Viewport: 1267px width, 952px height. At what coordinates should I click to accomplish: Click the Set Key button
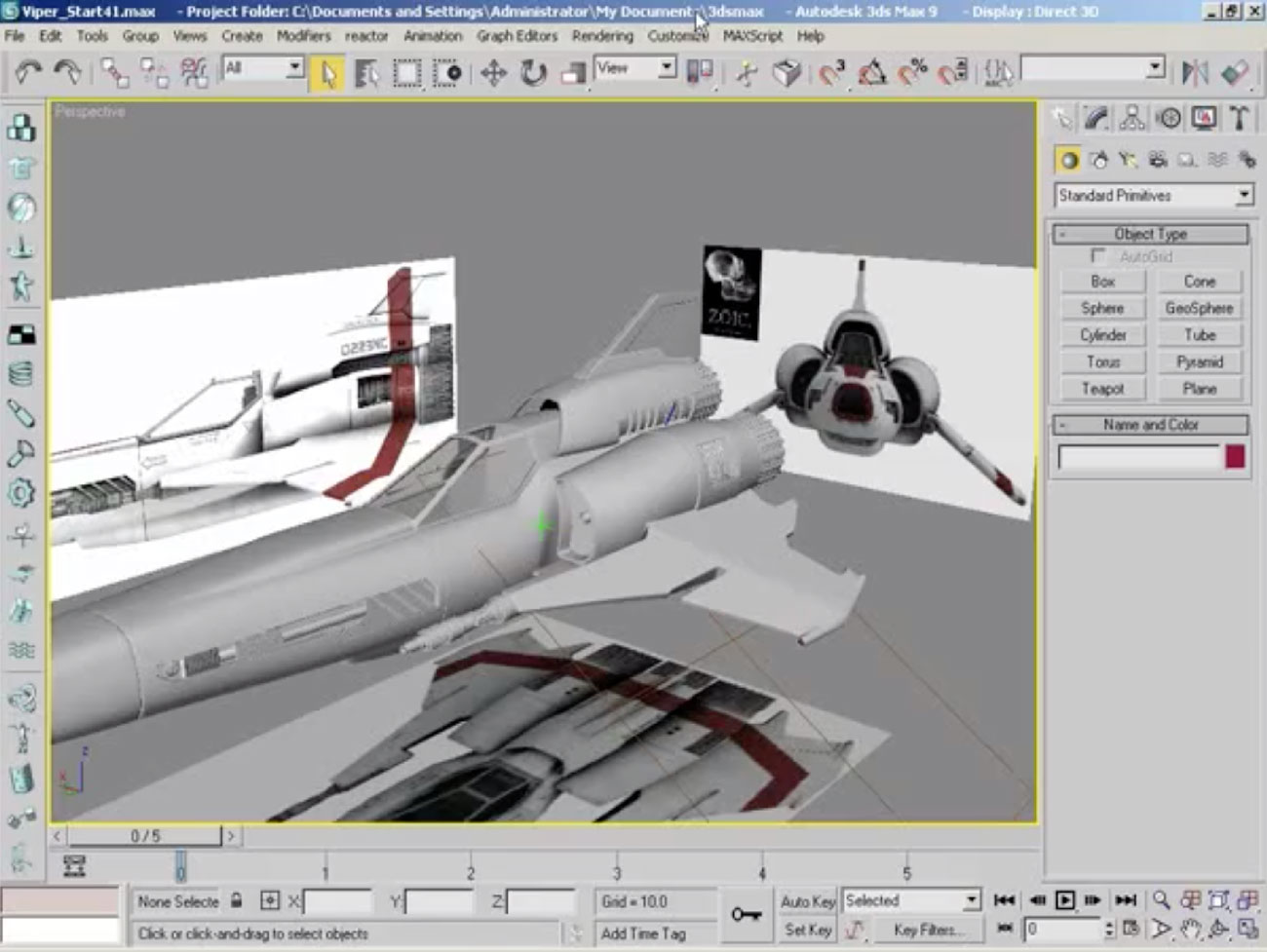click(x=807, y=930)
